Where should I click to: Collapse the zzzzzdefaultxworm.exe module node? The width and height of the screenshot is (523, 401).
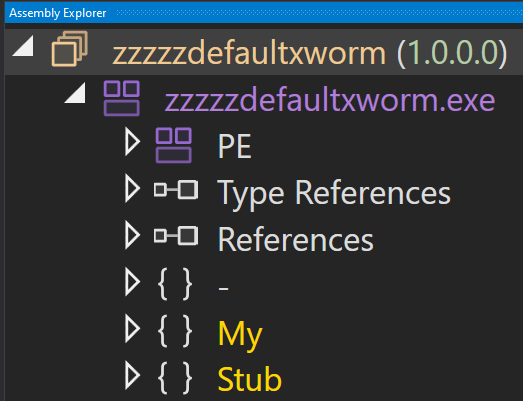(75, 93)
